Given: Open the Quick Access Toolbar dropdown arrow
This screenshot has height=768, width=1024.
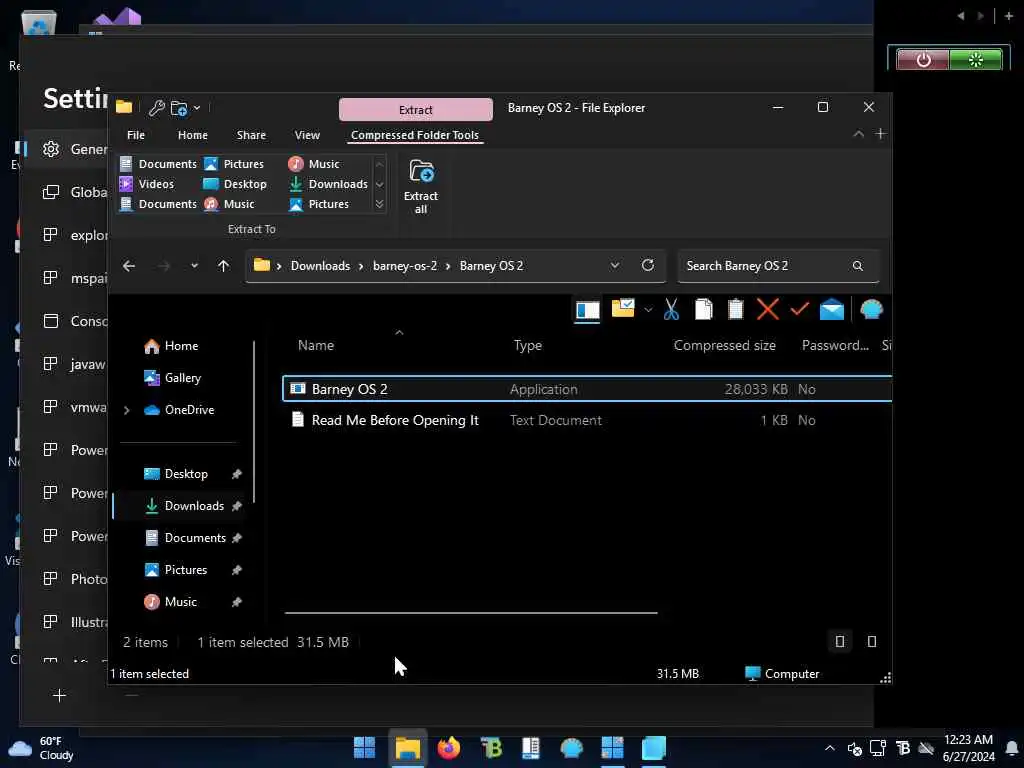Looking at the screenshot, I should click(x=197, y=108).
